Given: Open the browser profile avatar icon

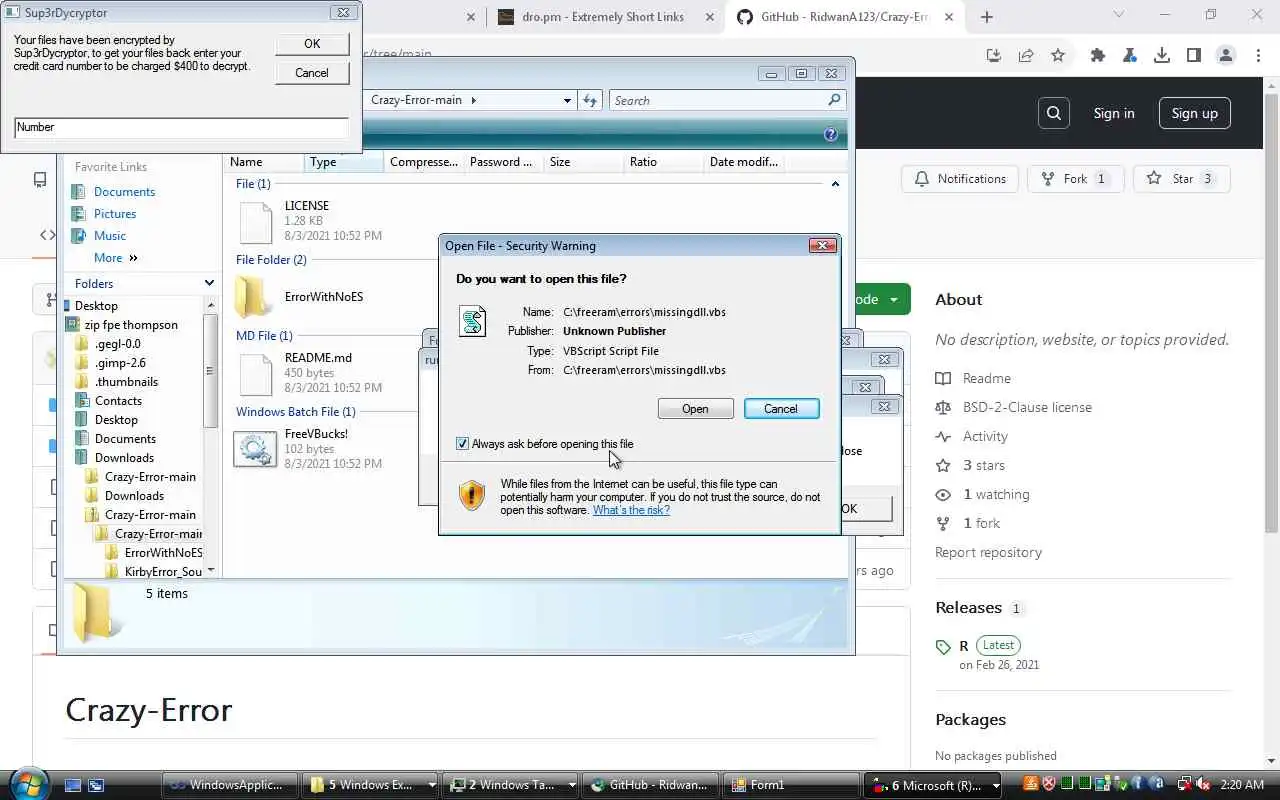Looking at the screenshot, I should [x=1226, y=56].
